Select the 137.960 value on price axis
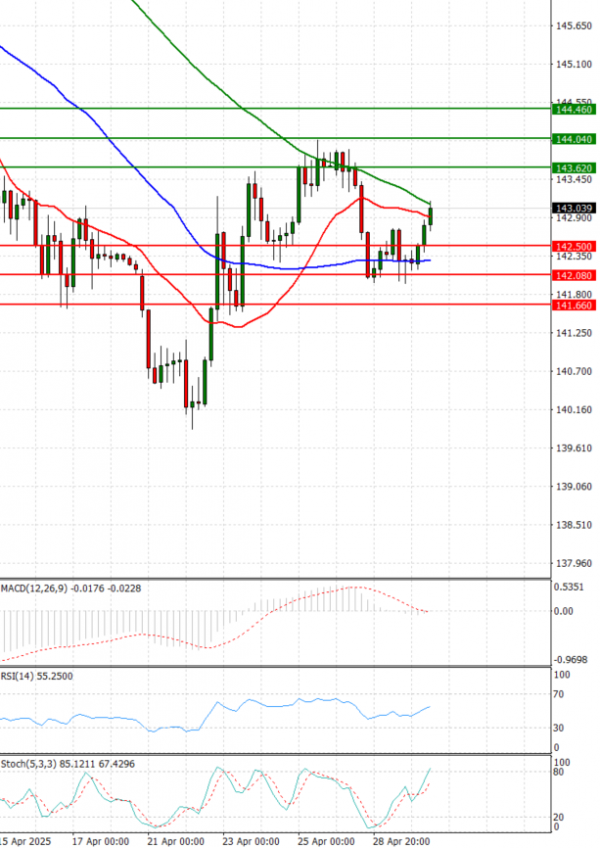 pos(573,562)
